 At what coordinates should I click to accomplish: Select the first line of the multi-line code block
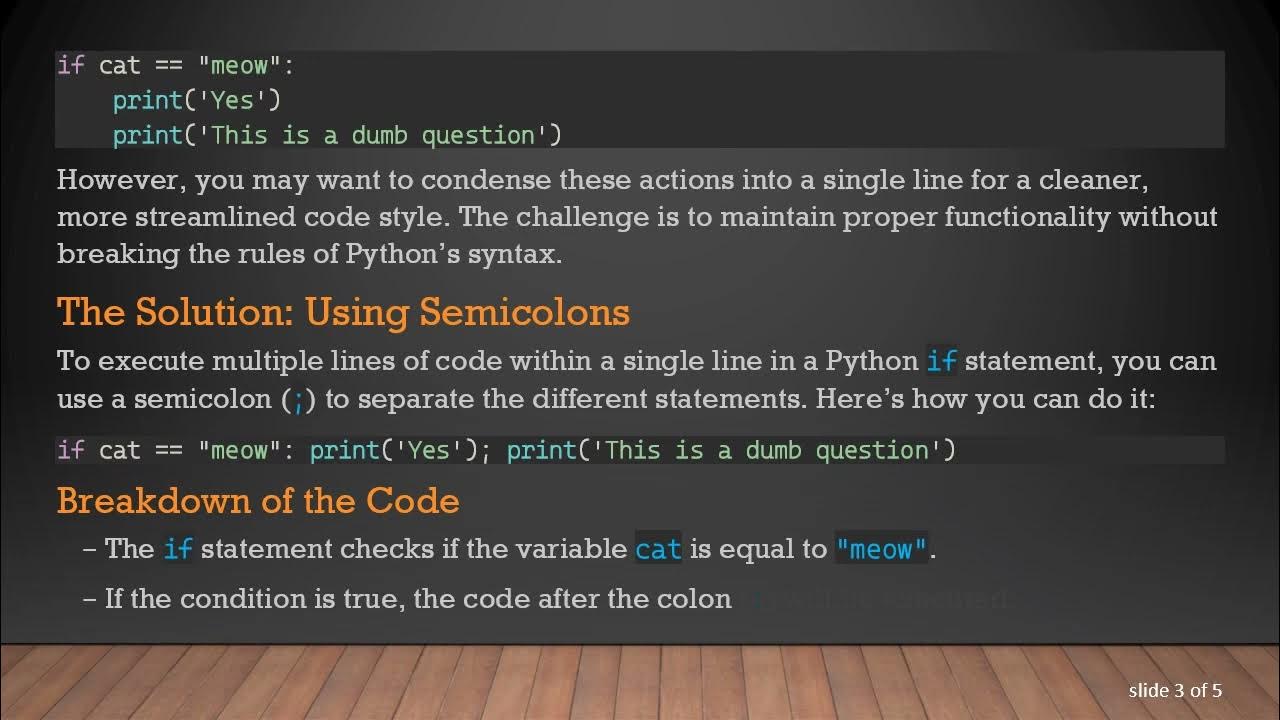(x=176, y=66)
